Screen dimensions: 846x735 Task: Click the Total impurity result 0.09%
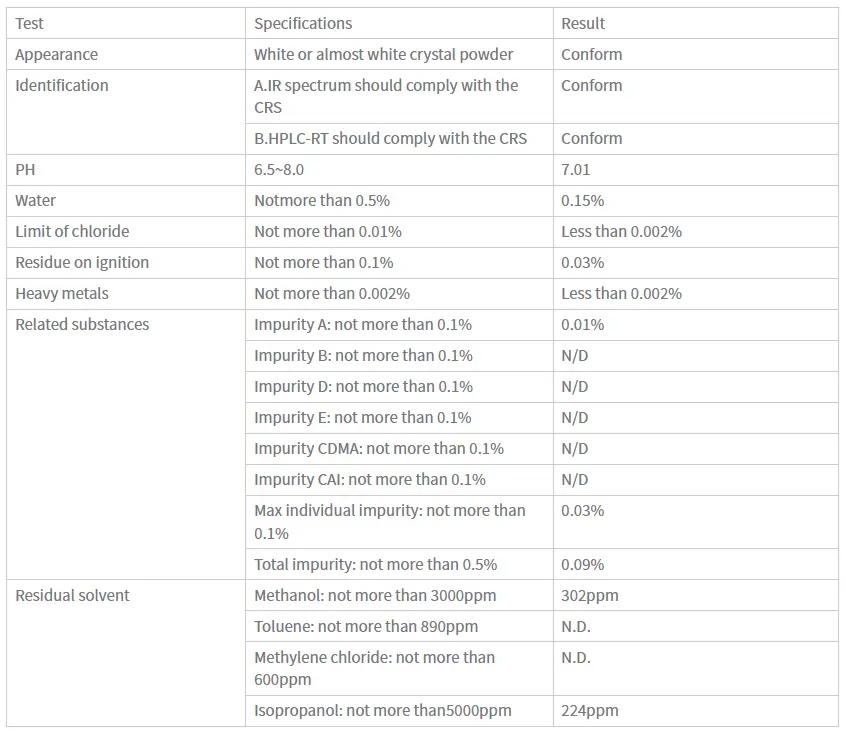tap(582, 564)
